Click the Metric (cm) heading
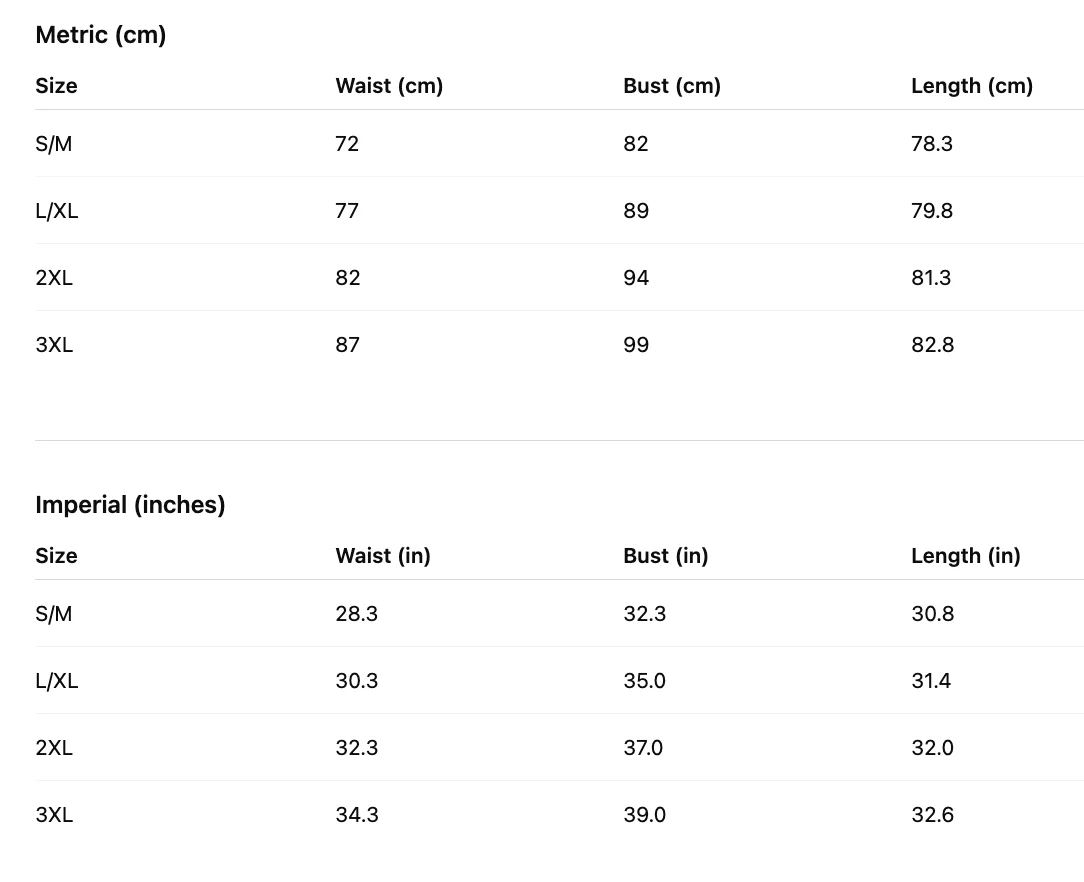Viewport: 1084px width, 882px height. [x=101, y=35]
